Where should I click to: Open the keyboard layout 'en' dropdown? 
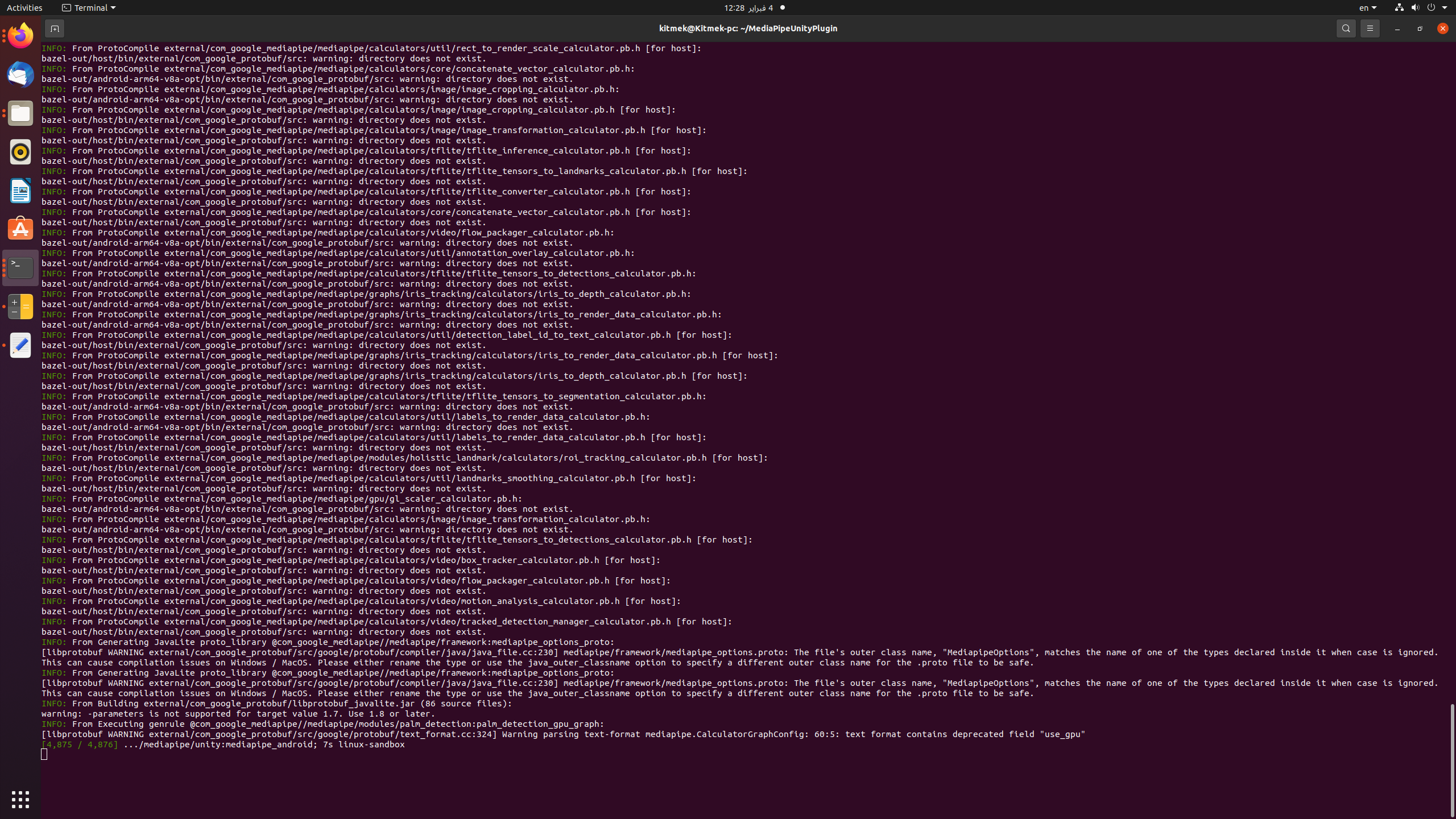[1368, 8]
